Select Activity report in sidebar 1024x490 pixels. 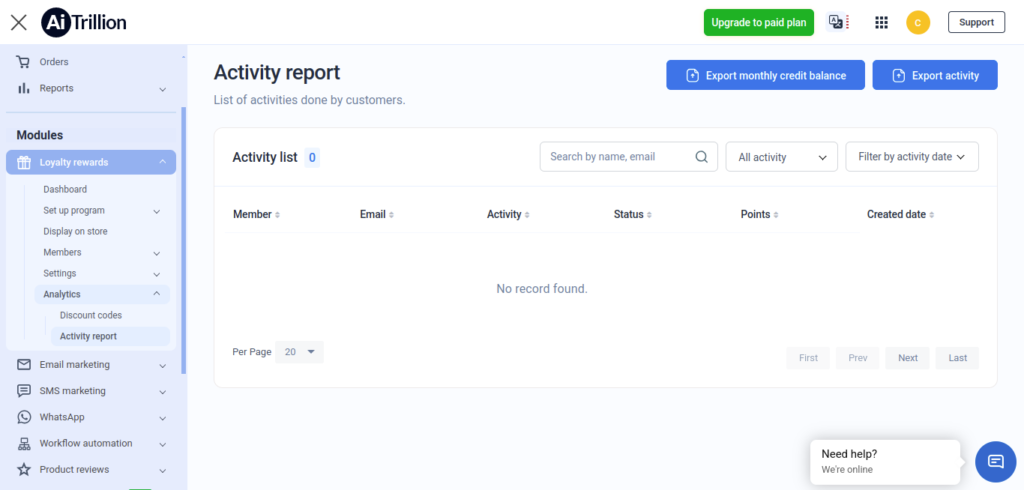[x=110, y=336]
